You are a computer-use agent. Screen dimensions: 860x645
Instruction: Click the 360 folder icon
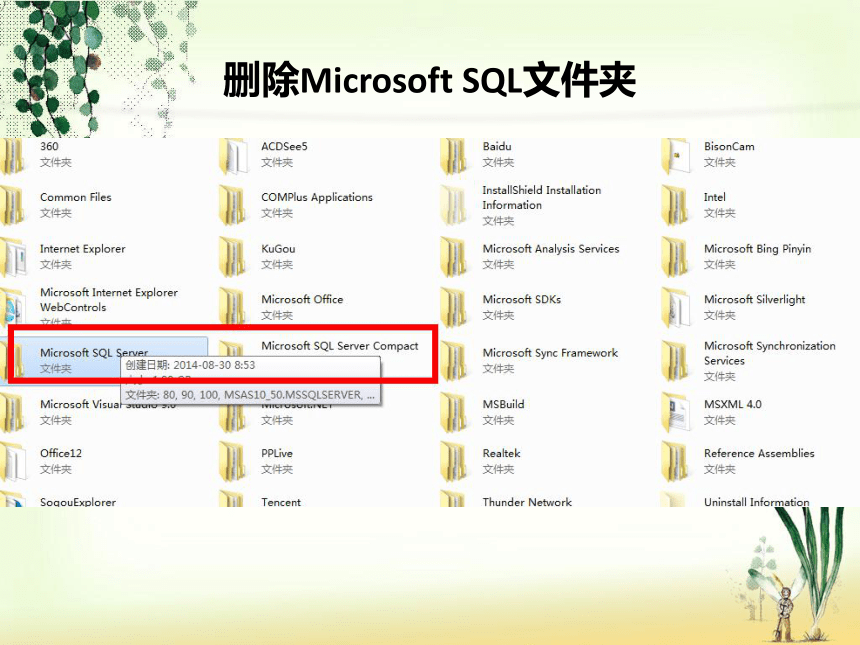click(x=12, y=156)
